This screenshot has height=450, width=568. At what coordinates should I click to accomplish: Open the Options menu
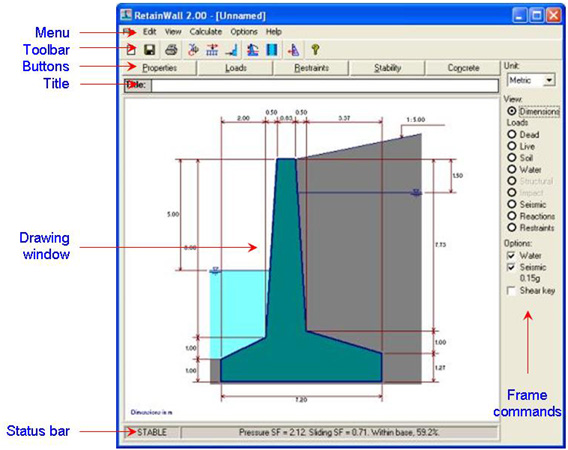point(244,32)
